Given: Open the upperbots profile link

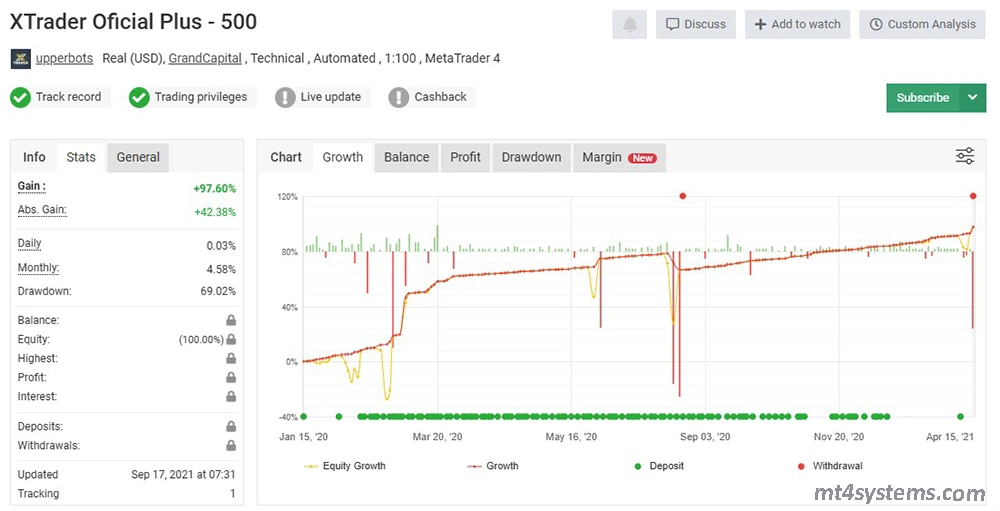Looking at the screenshot, I should pos(64,58).
